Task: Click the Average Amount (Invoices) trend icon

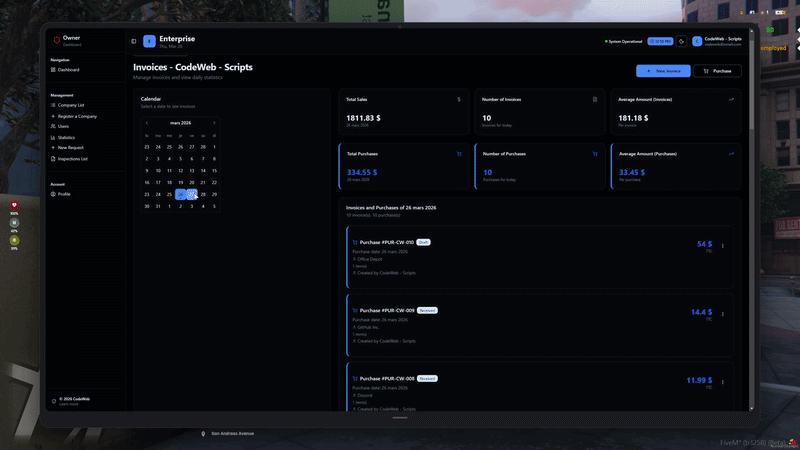Action: click(x=731, y=99)
